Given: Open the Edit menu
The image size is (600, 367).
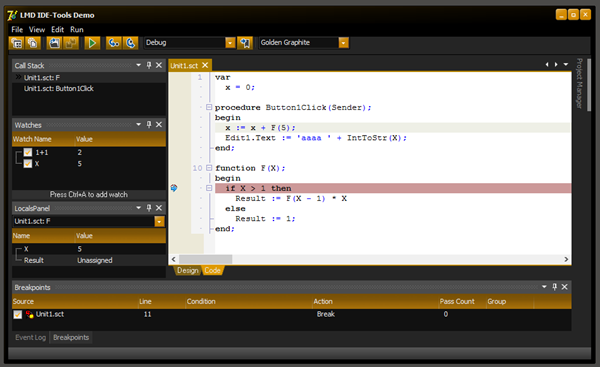Looking at the screenshot, I should [57, 29].
